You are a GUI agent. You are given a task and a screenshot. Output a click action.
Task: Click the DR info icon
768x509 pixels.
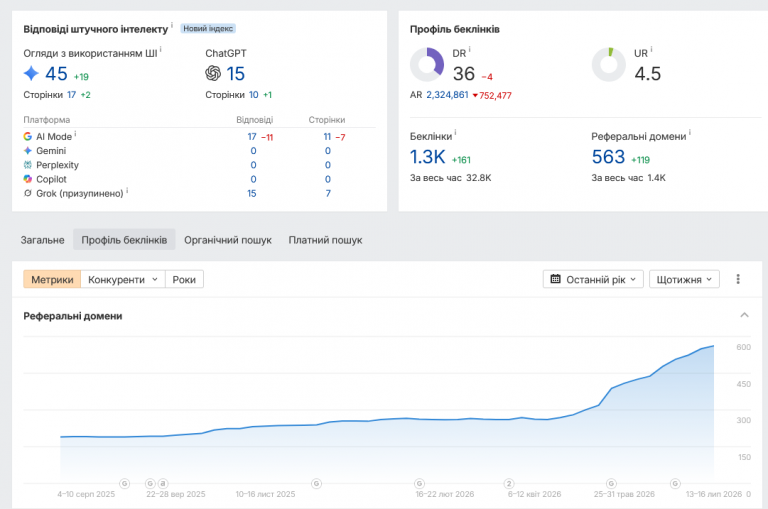point(470,49)
